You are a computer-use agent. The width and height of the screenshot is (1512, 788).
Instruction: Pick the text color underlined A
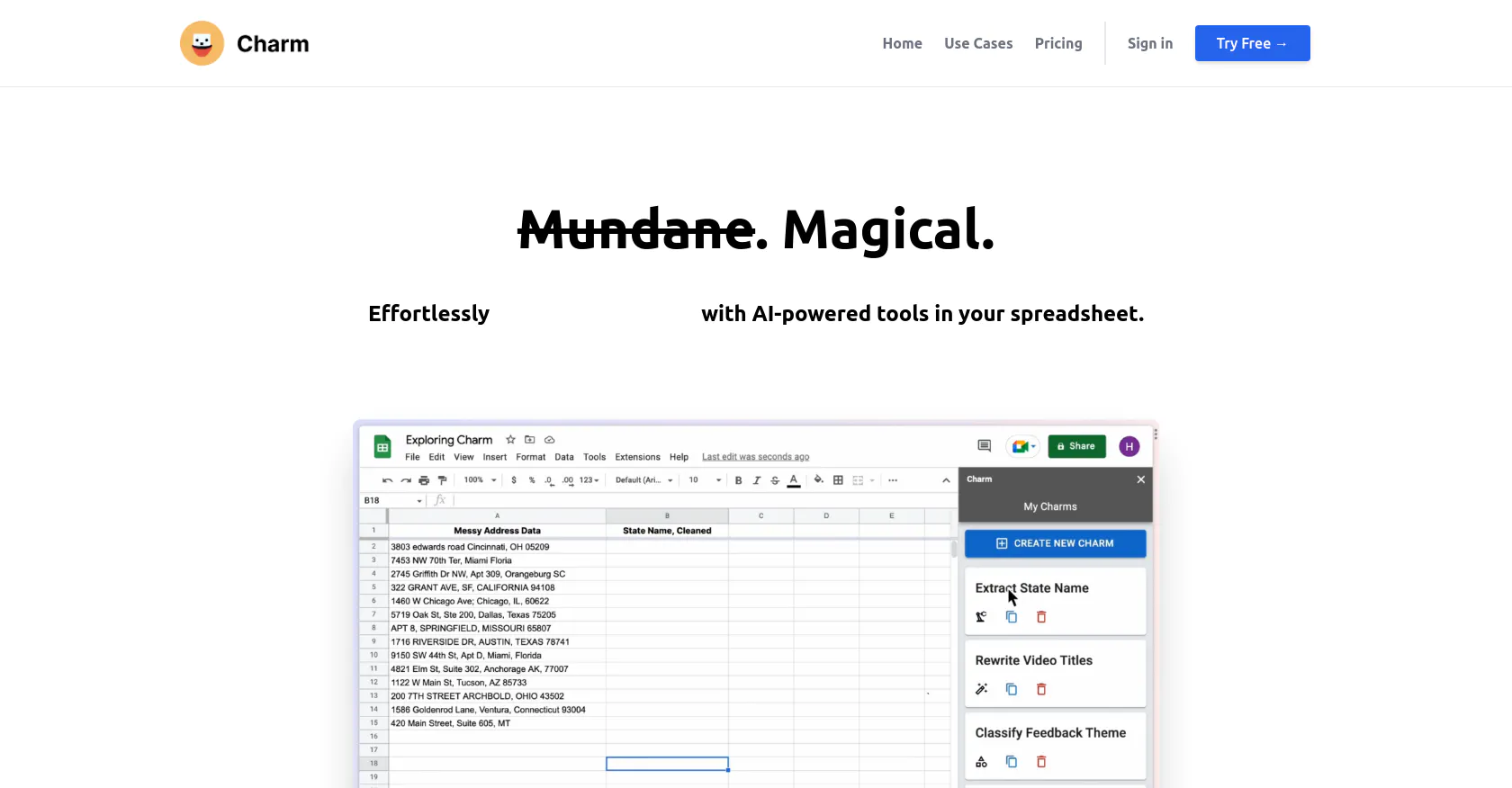pyautogui.click(x=794, y=480)
